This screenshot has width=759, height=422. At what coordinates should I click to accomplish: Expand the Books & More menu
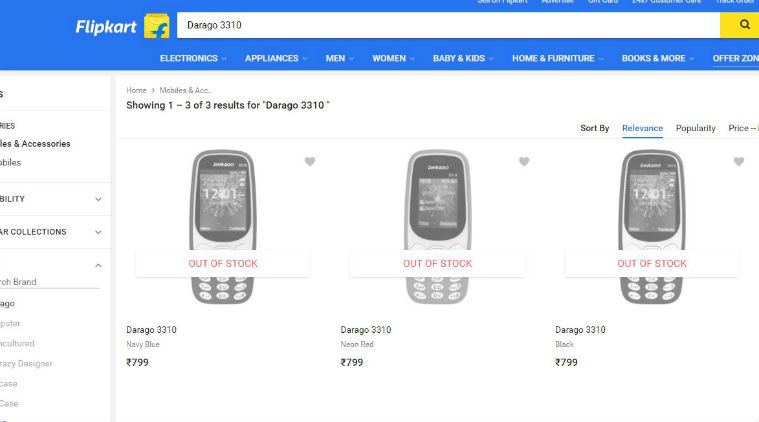[658, 58]
